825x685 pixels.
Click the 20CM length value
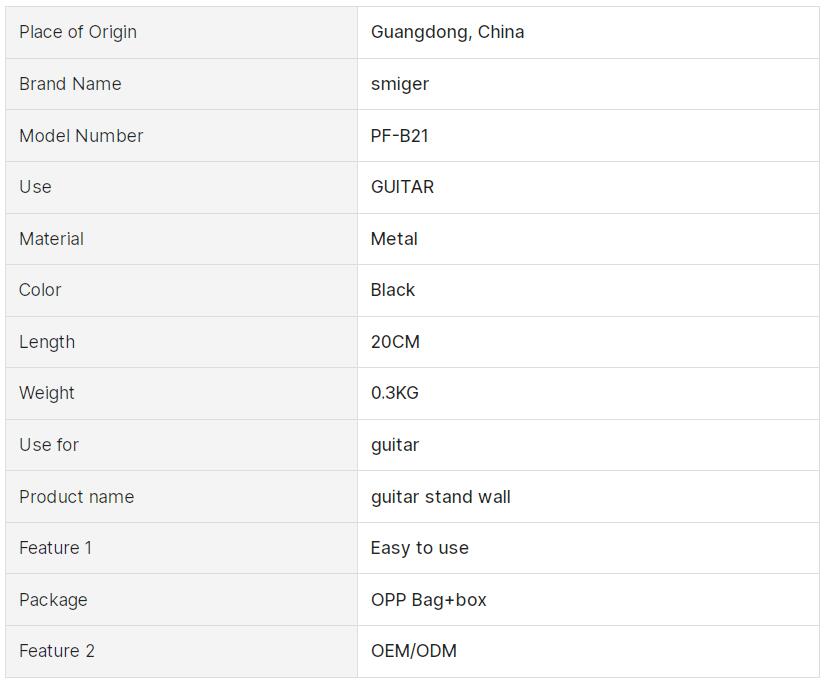coord(395,342)
